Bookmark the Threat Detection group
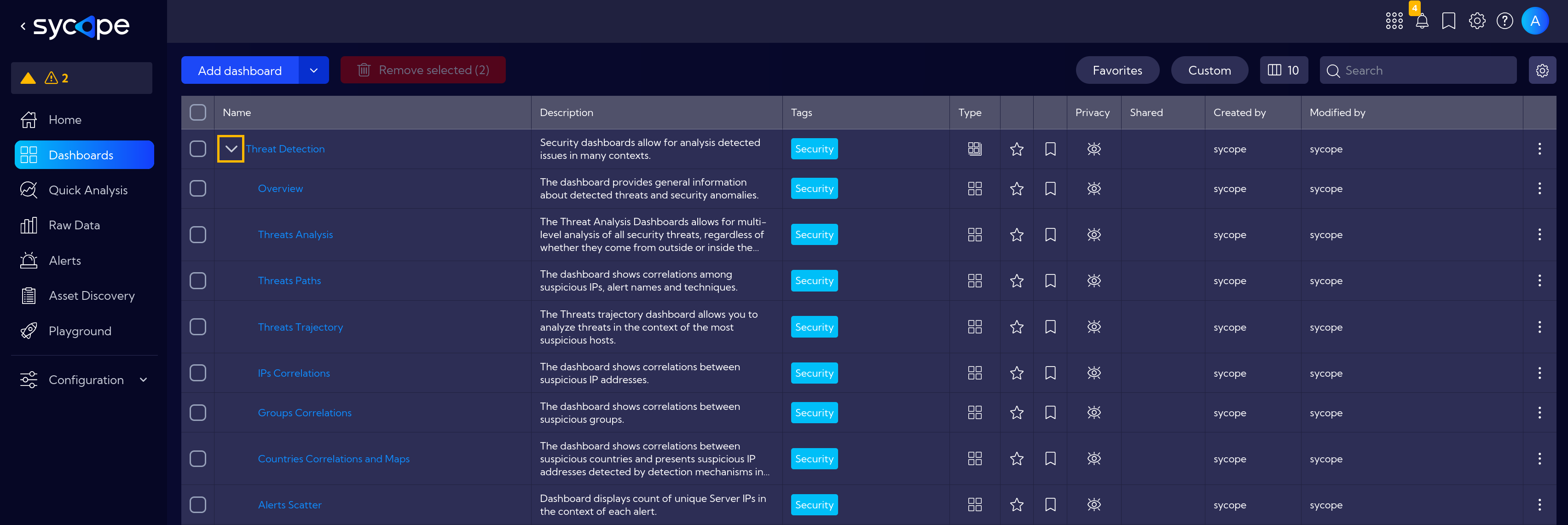This screenshot has width=1568, height=525. click(1050, 149)
